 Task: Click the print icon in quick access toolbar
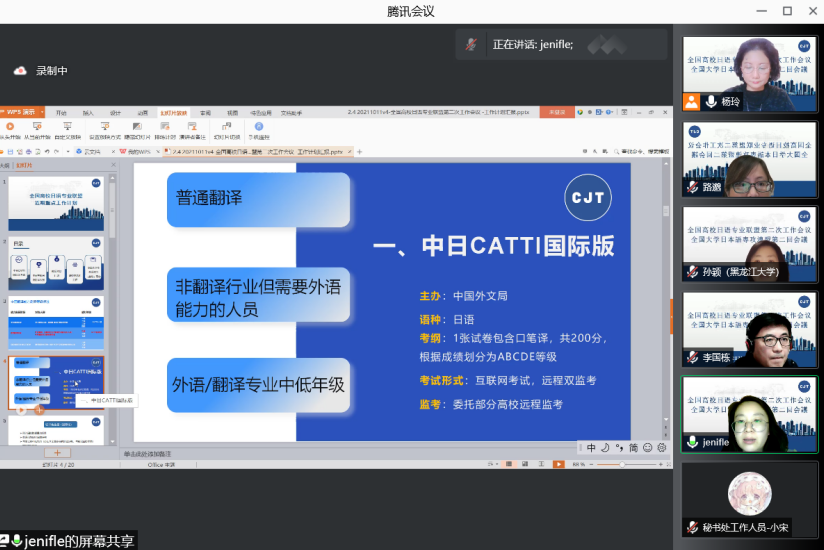[28, 152]
